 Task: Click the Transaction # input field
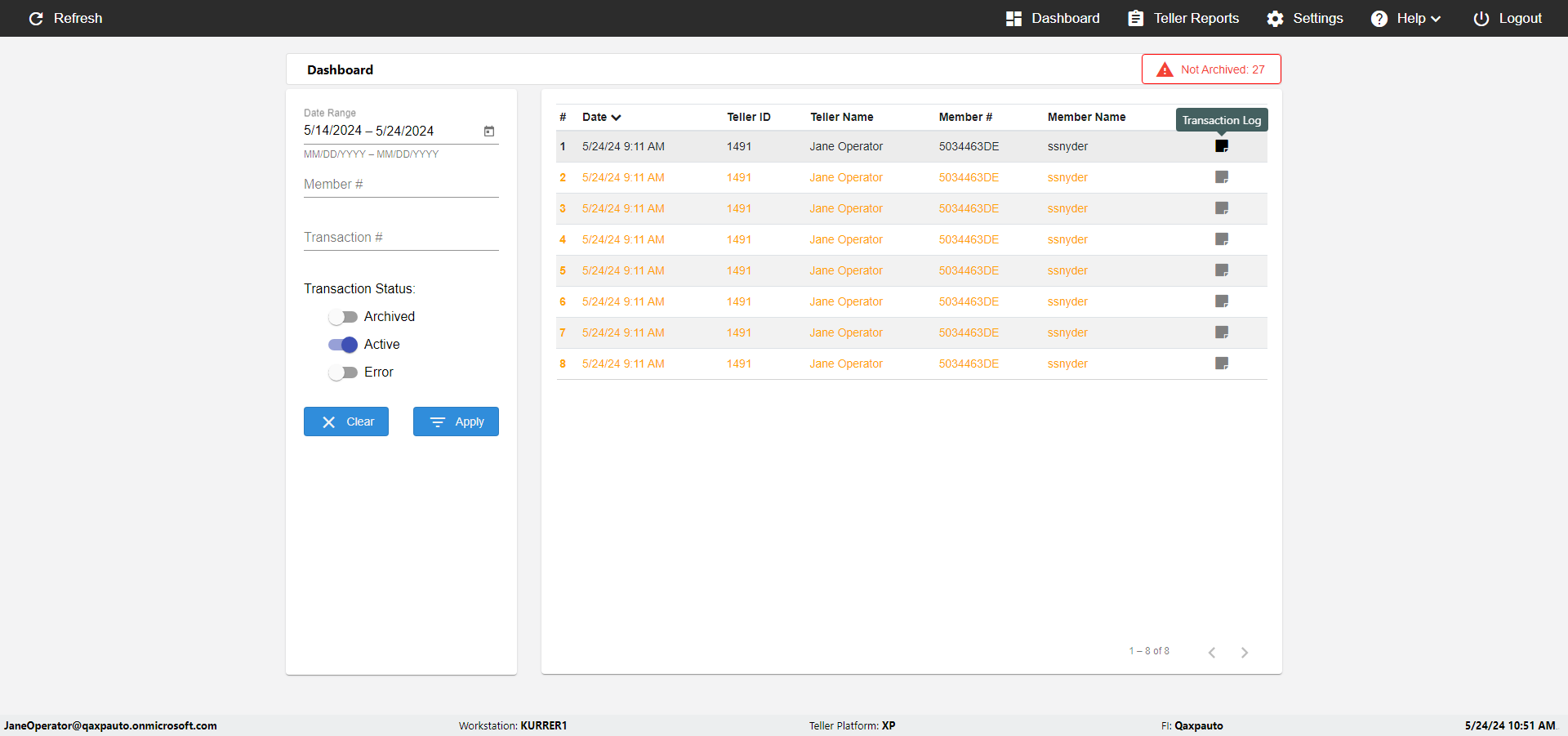401,238
